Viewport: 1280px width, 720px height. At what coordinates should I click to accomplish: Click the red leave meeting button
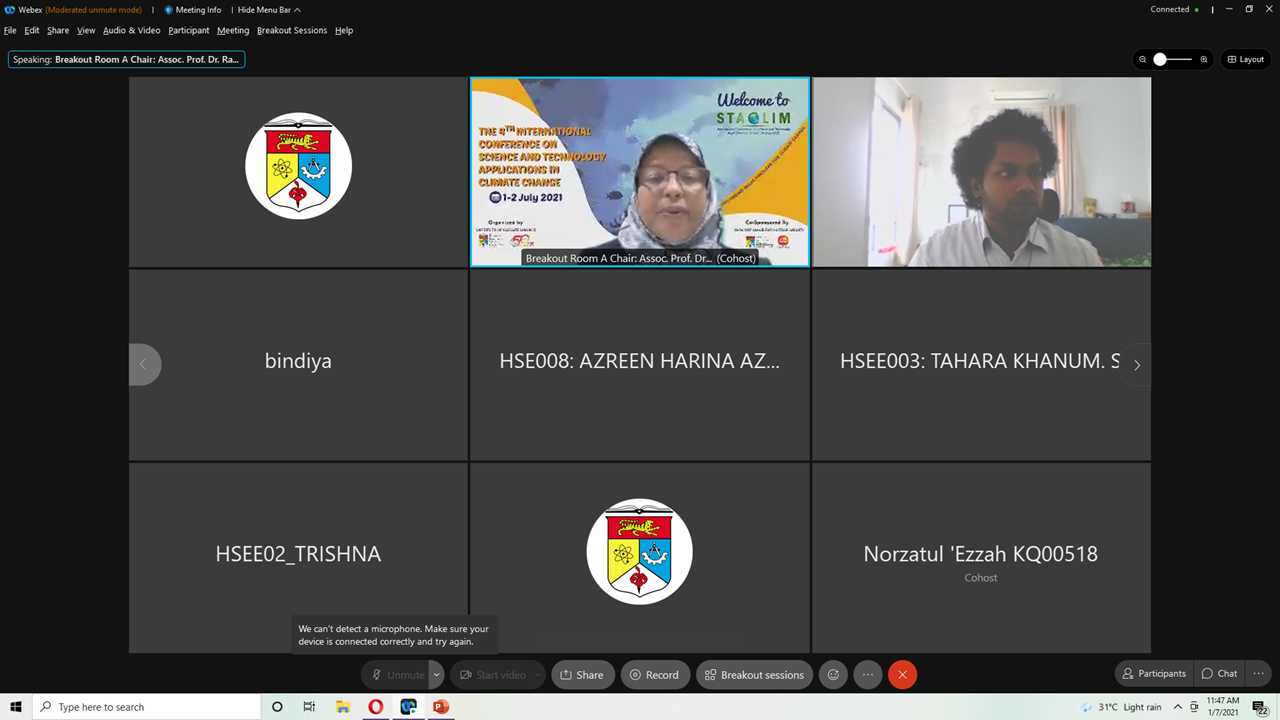coord(902,675)
